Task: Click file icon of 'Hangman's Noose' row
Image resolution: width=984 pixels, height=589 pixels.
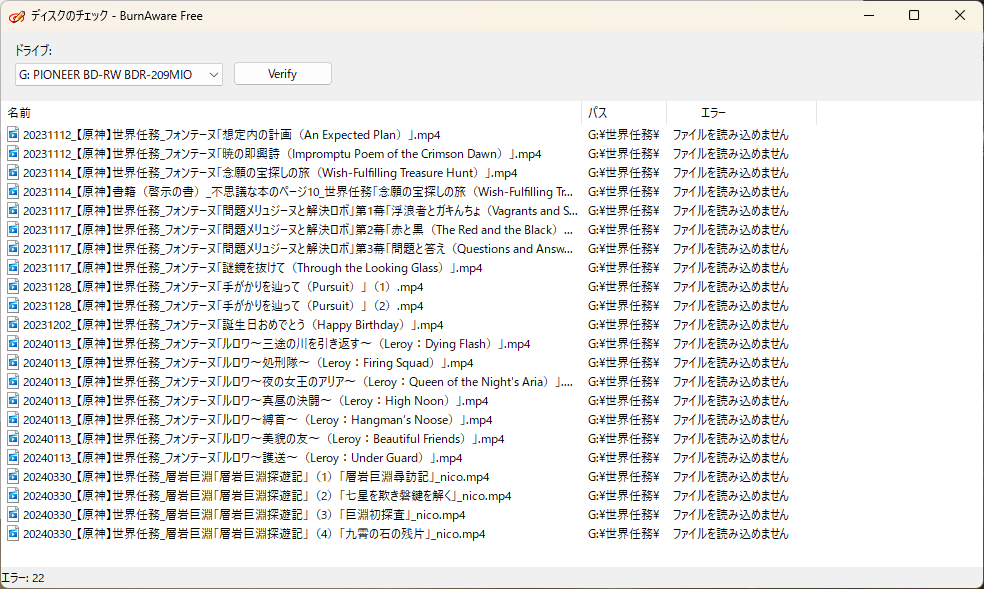Action: coord(13,419)
